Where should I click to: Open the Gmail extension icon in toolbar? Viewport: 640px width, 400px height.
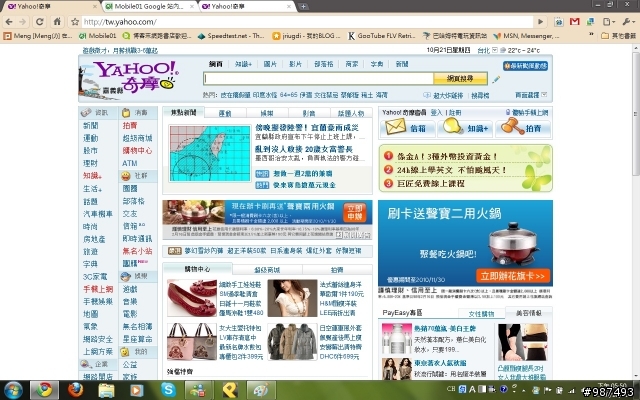click(x=575, y=22)
